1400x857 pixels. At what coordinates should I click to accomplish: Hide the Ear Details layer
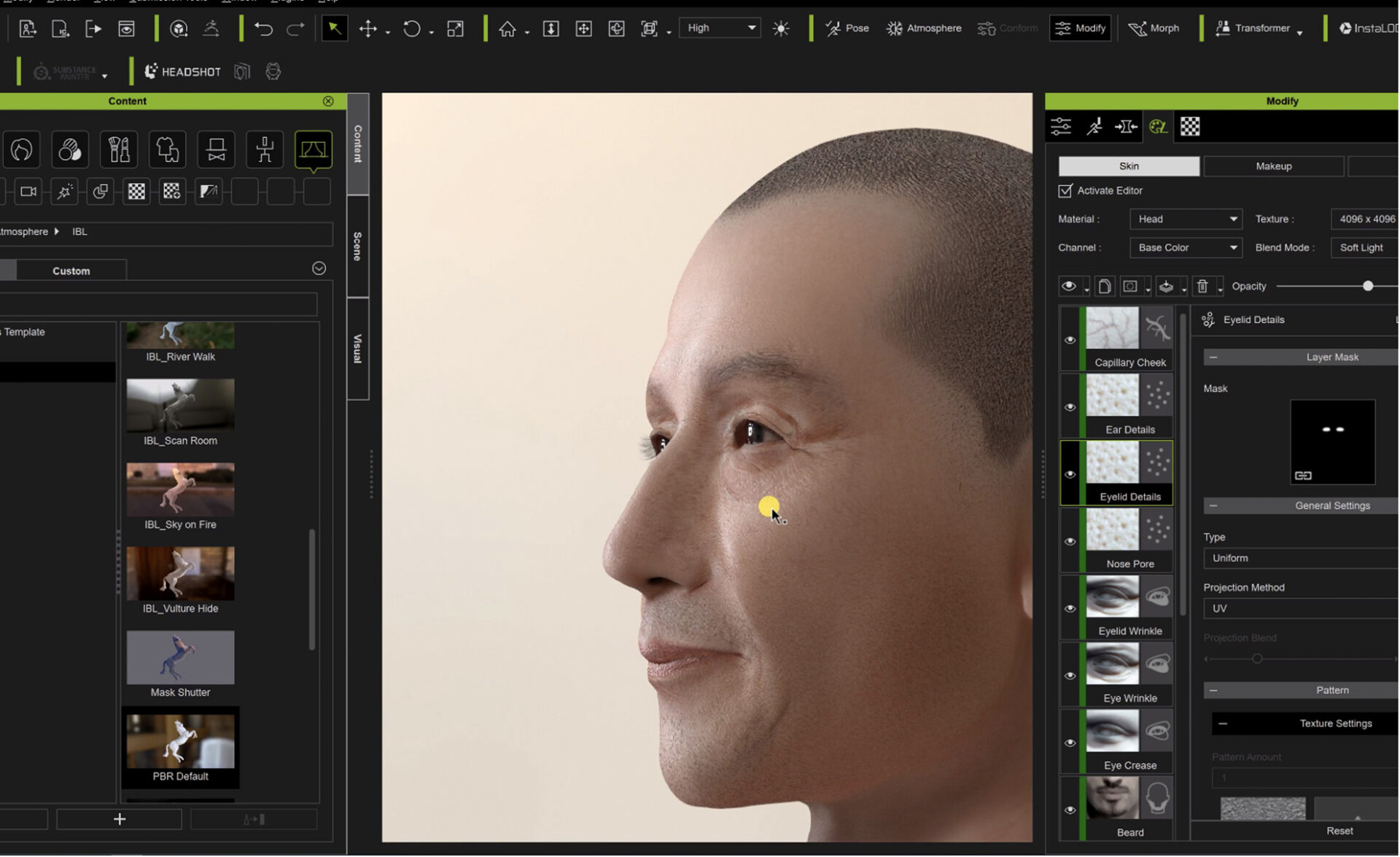pyautogui.click(x=1070, y=407)
